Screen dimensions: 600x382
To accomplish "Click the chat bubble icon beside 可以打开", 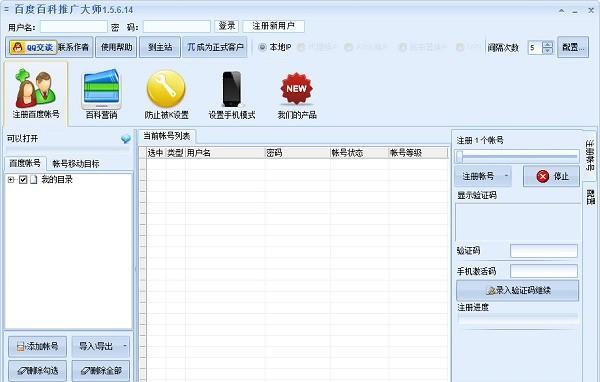I will (126, 139).
